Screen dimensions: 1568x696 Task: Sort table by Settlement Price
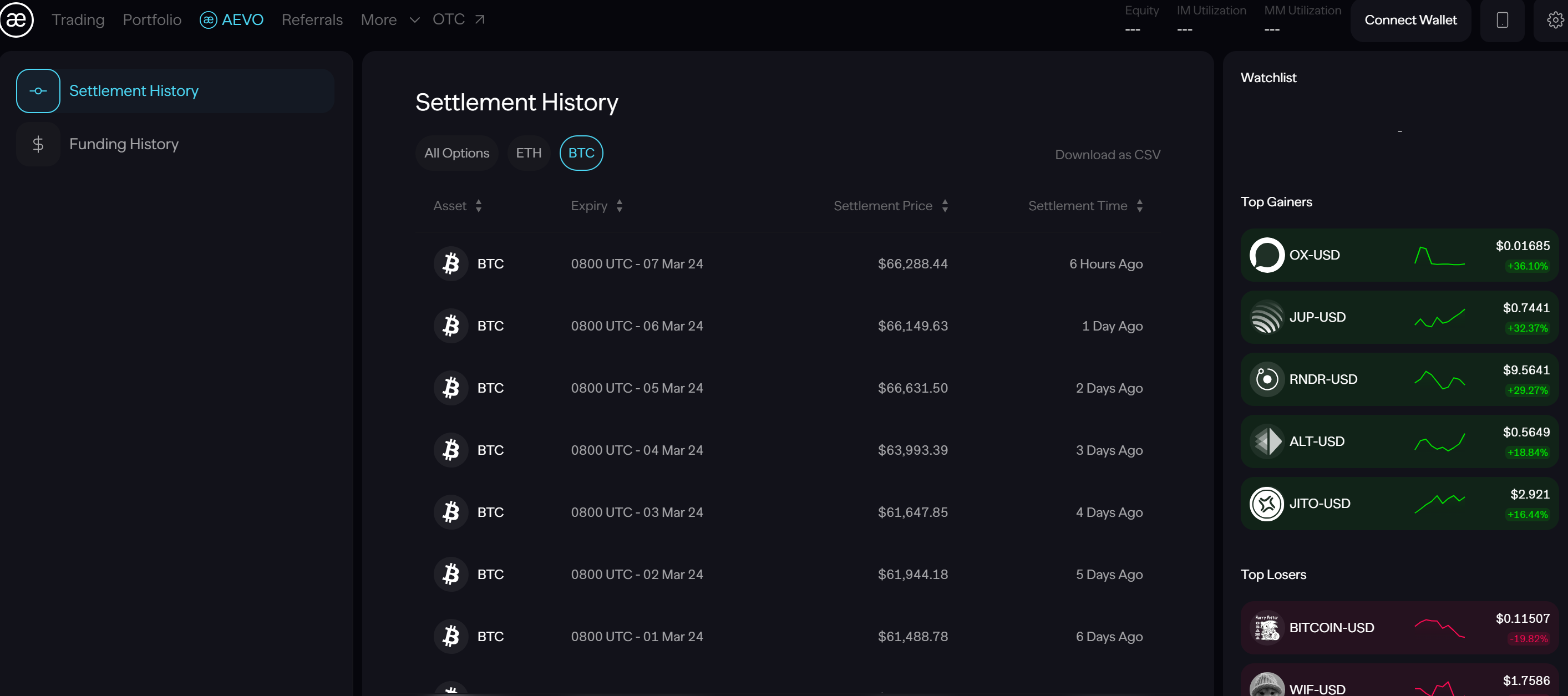click(x=890, y=206)
